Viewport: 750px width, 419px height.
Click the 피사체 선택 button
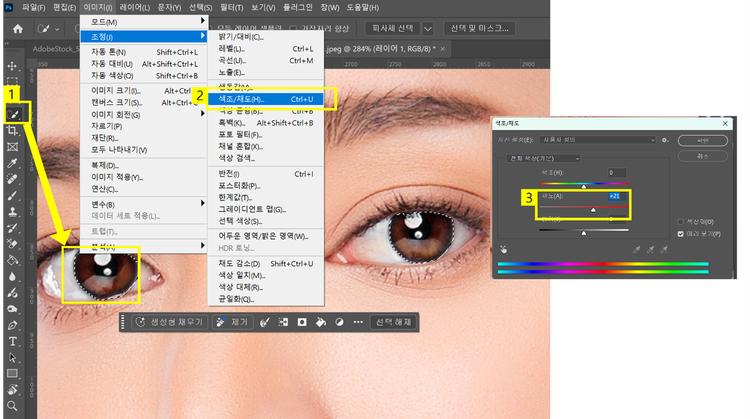(x=393, y=29)
